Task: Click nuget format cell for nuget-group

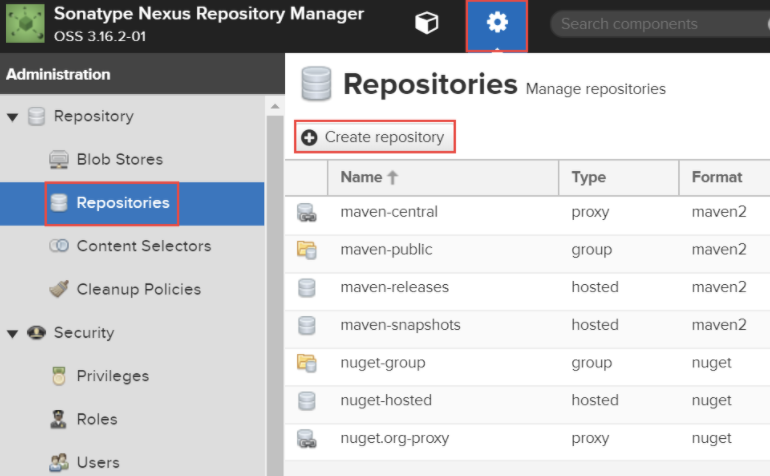Action: coord(712,363)
